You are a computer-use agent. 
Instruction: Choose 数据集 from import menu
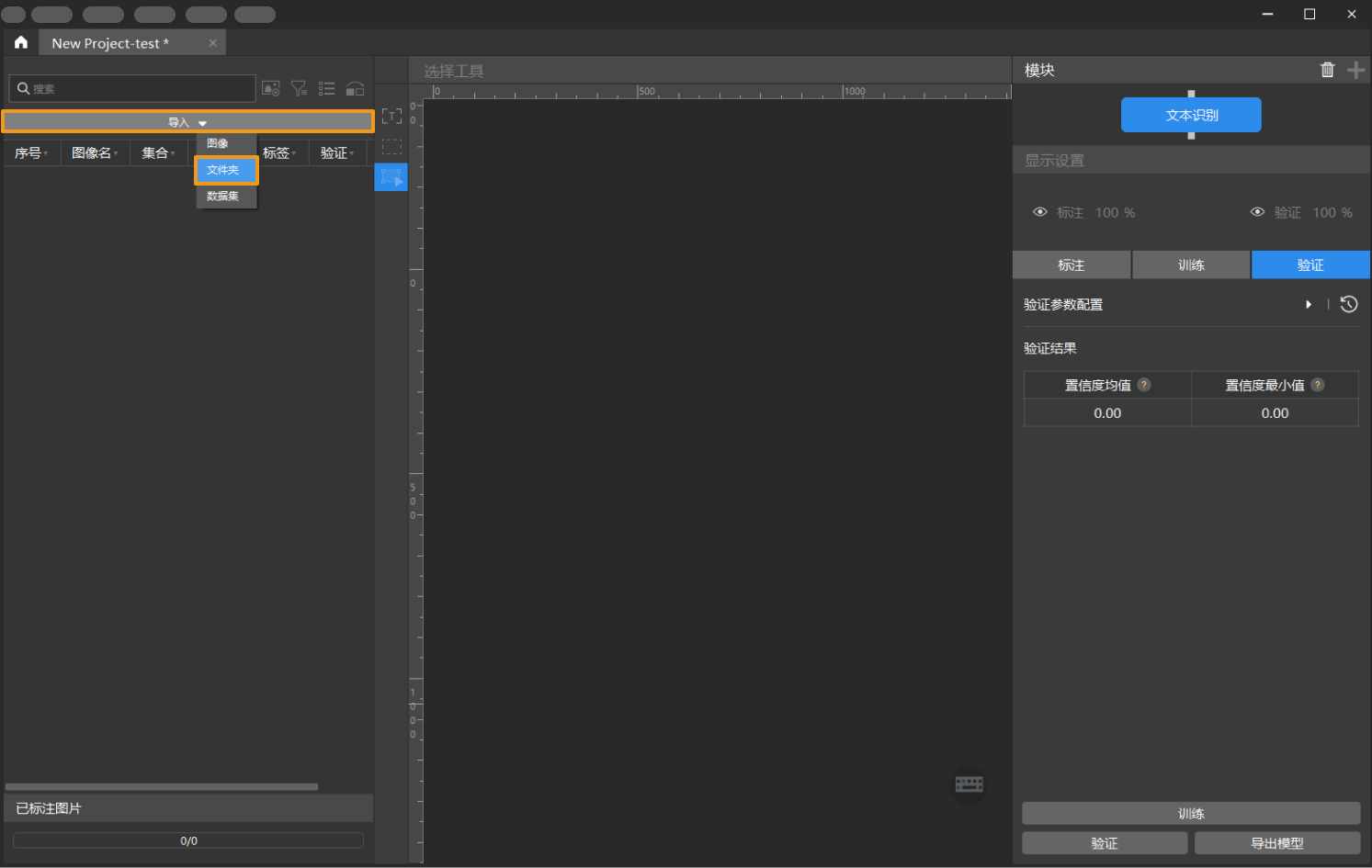(226, 196)
